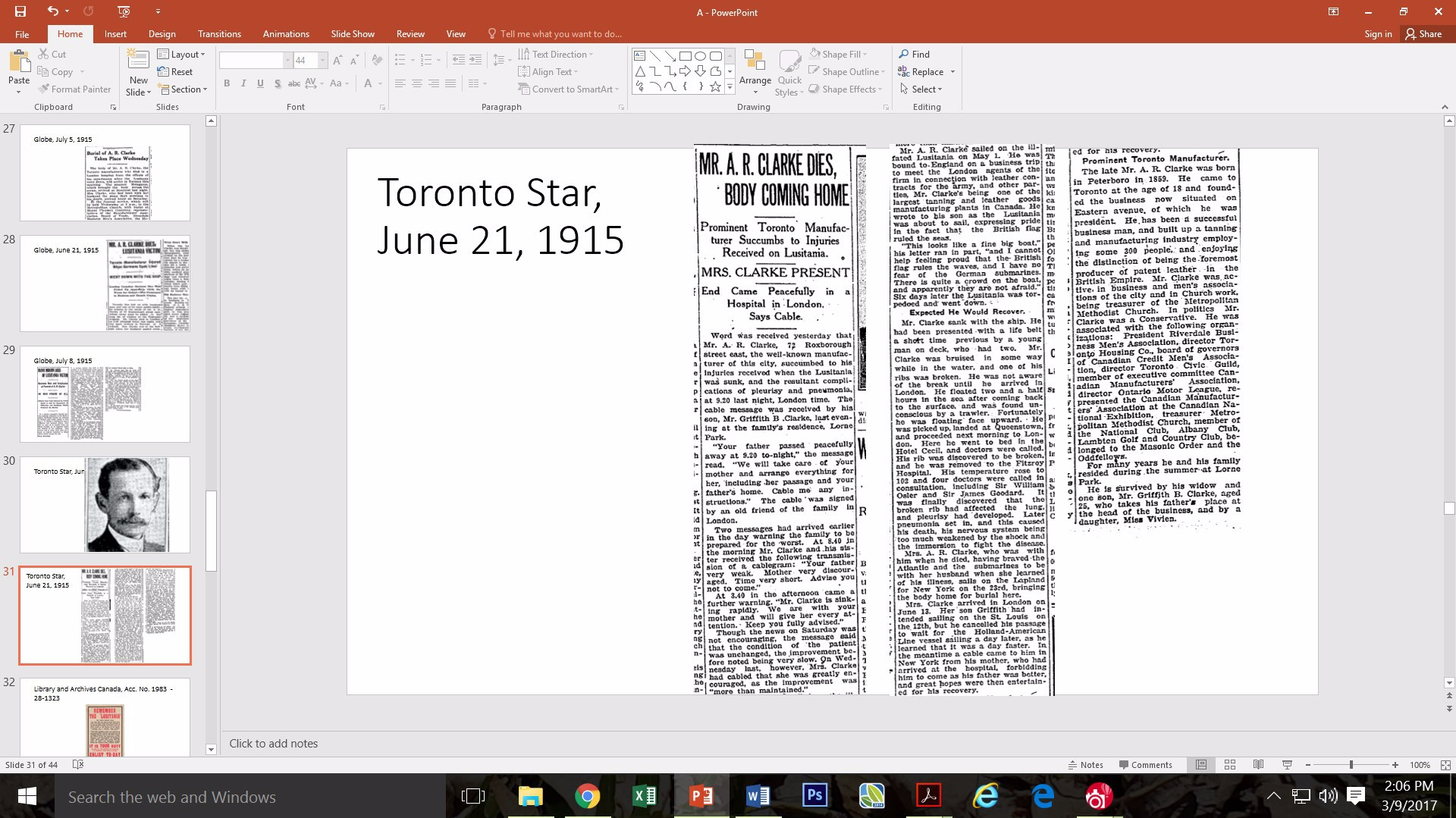Viewport: 1456px width, 818px height.
Task: Launch Photoshop from the taskbar
Action: pyautogui.click(x=814, y=796)
